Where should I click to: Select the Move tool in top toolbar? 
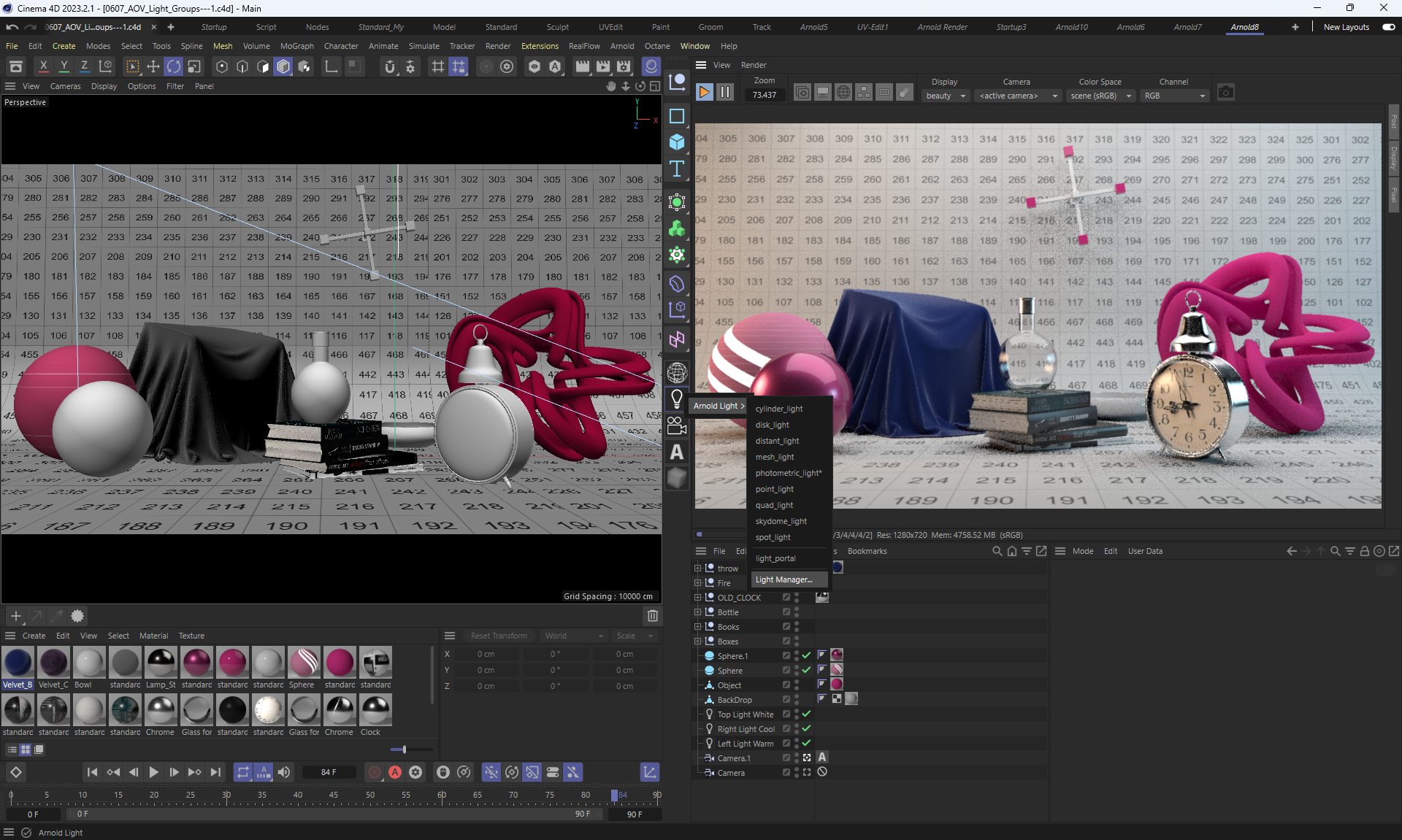click(153, 67)
